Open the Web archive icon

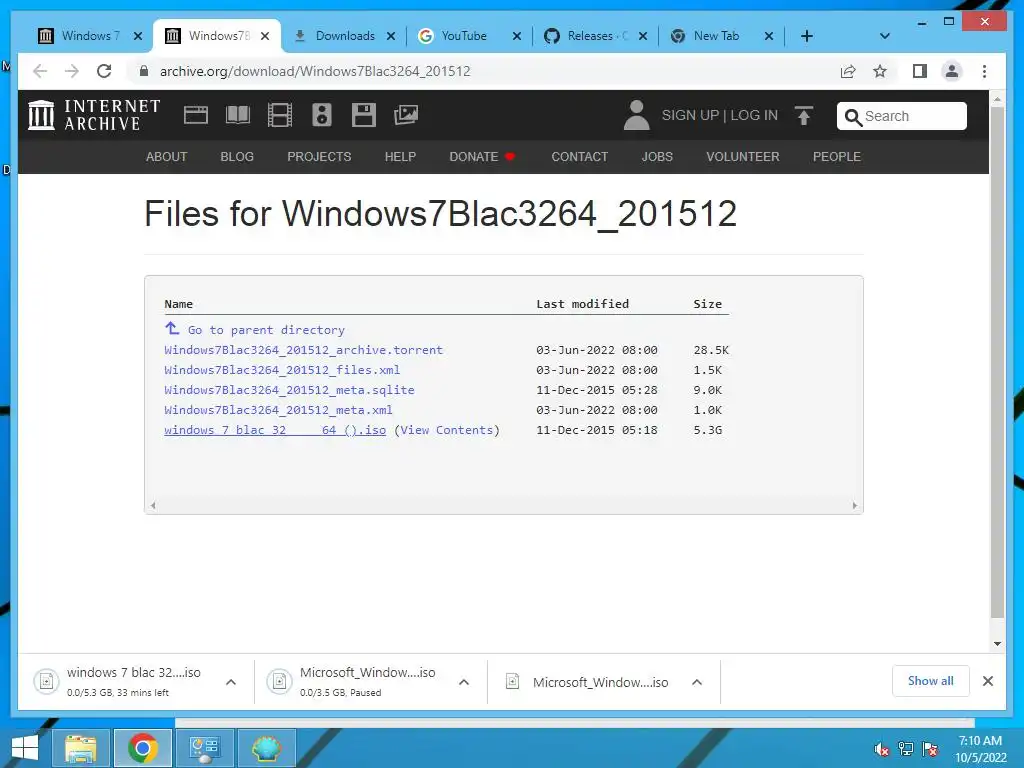point(195,115)
